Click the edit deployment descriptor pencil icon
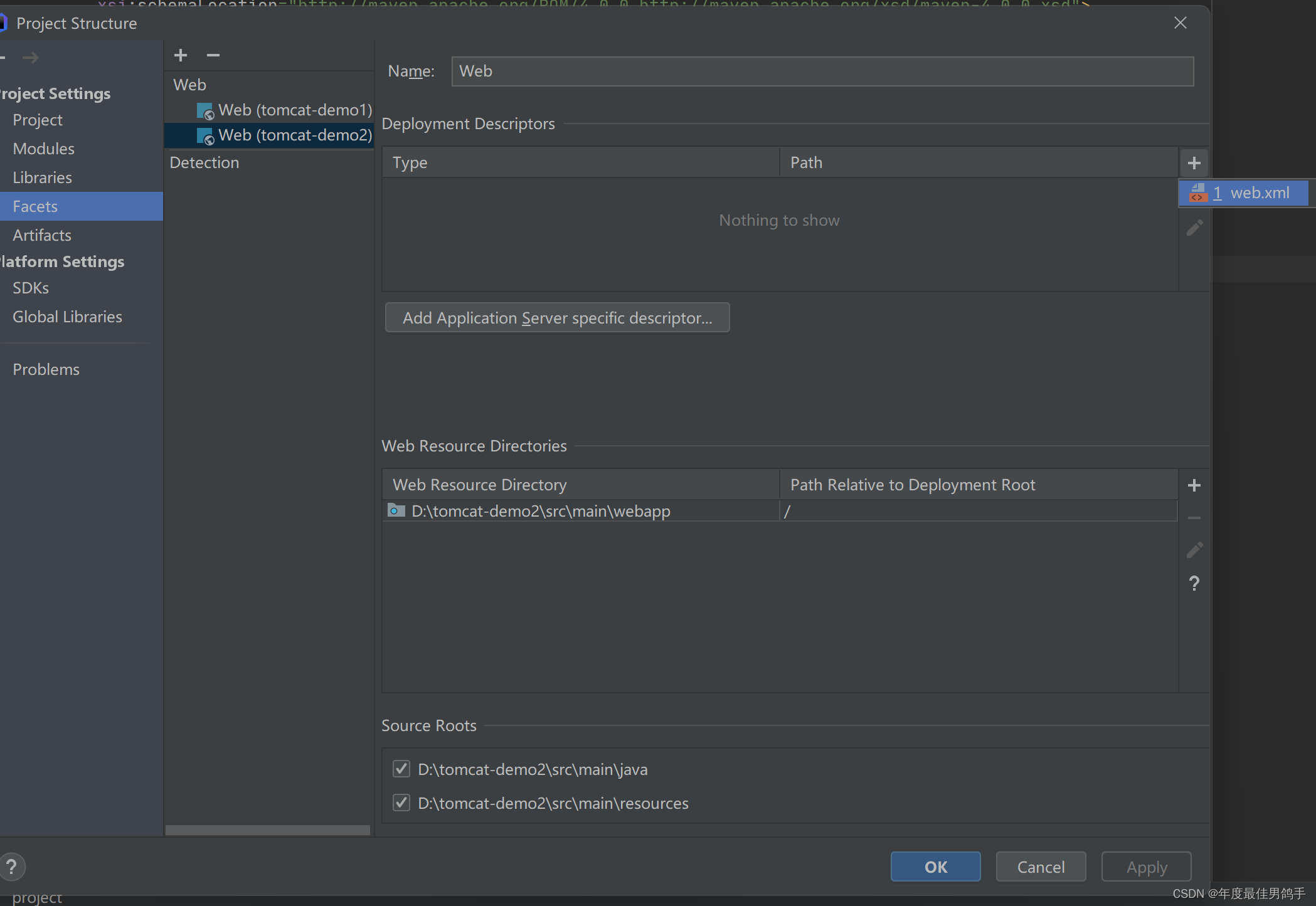The height and width of the screenshot is (906, 1316). coord(1194,228)
